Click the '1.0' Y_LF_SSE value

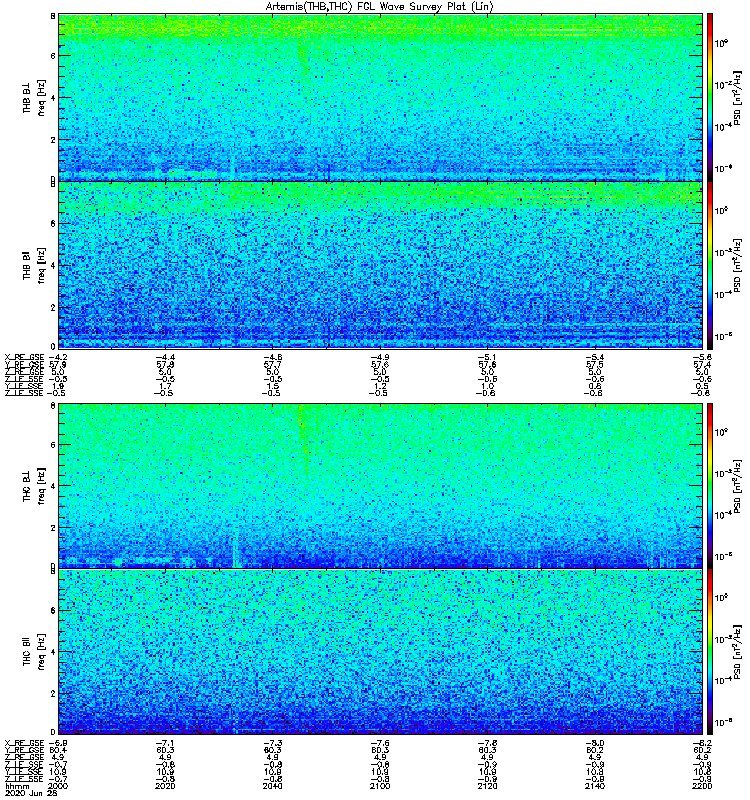[487, 386]
